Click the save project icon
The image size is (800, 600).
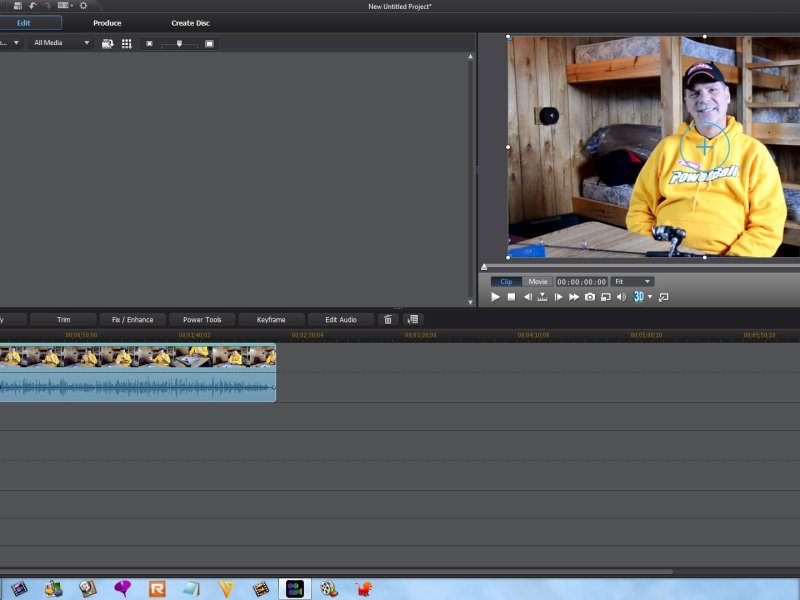point(18,6)
